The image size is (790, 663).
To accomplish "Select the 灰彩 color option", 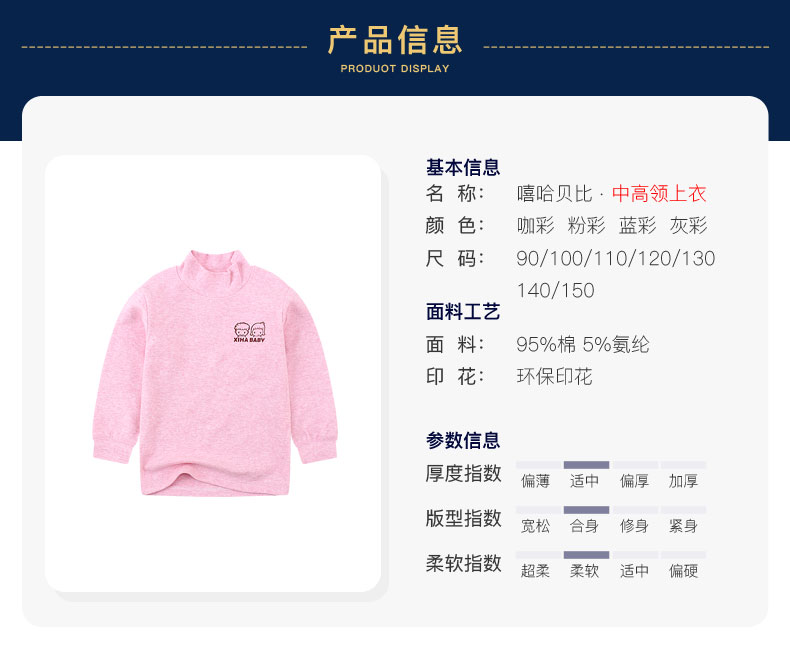I will click(688, 225).
